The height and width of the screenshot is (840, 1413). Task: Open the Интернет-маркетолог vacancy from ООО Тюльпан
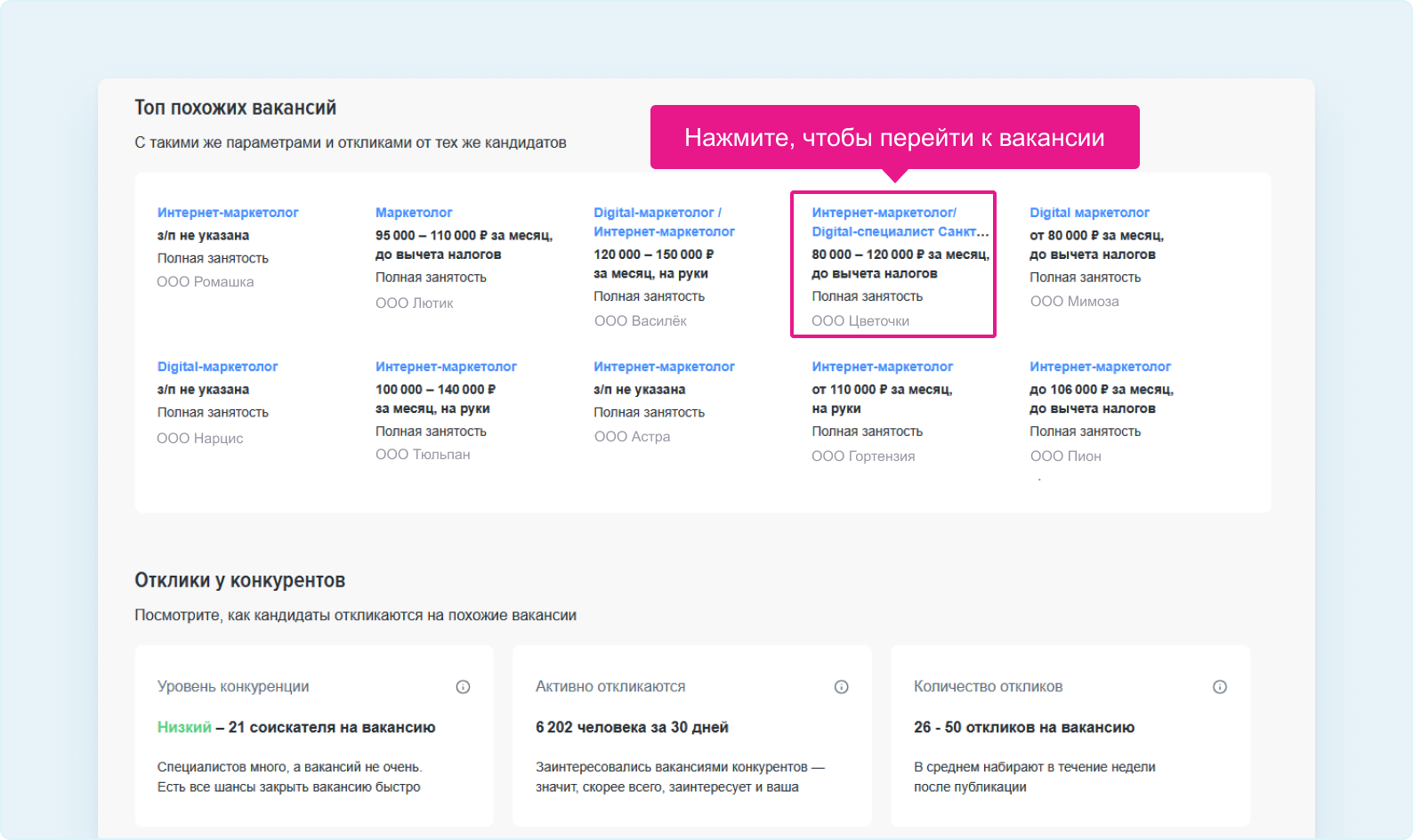446,367
